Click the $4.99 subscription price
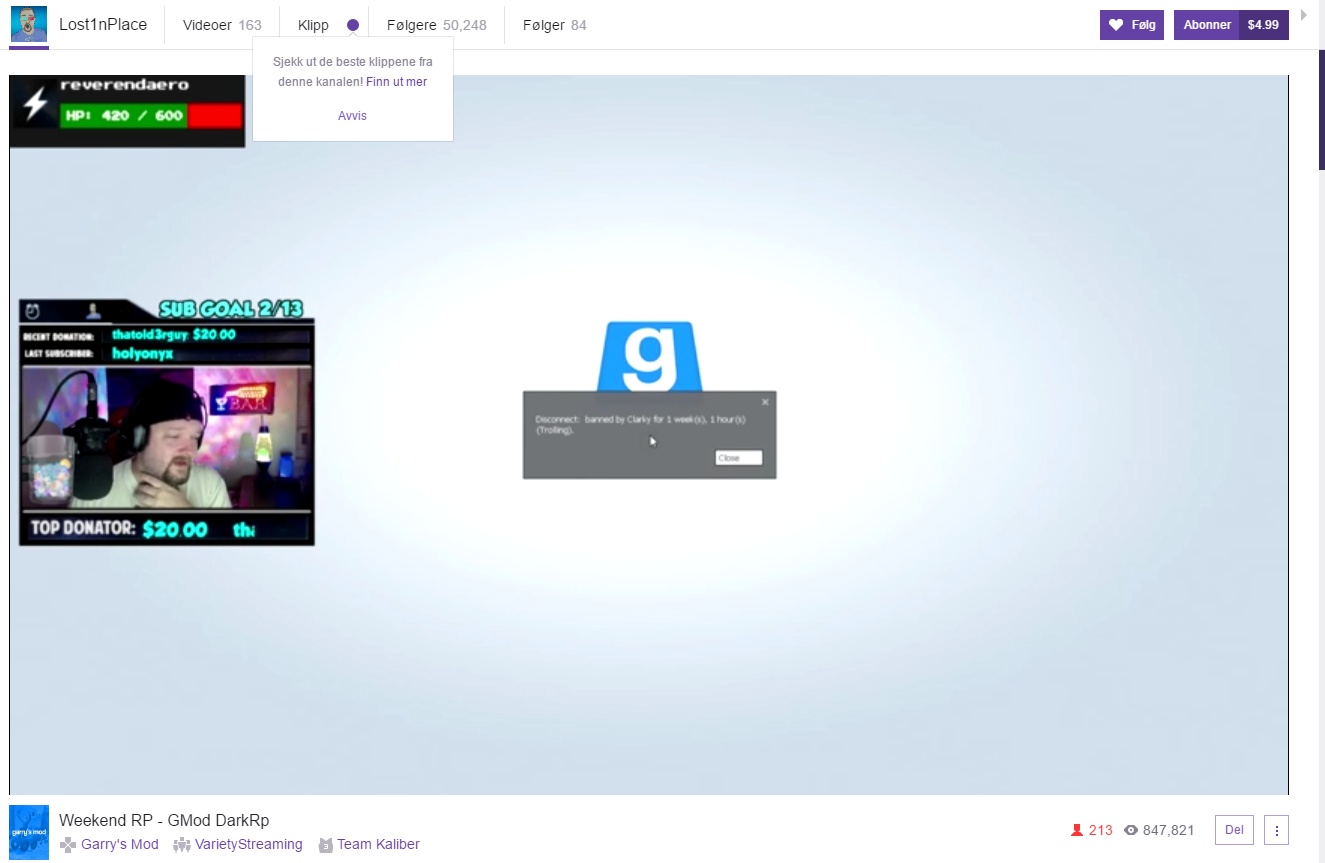 click(x=1264, y=25)
